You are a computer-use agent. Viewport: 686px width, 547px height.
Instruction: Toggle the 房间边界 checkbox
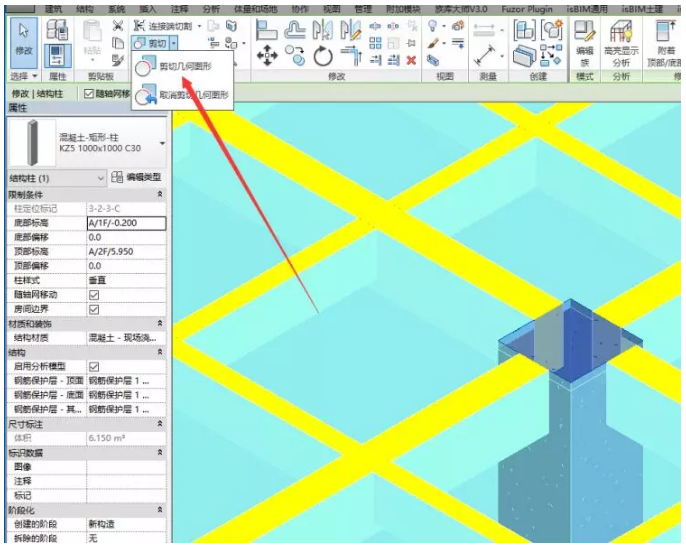94,309
